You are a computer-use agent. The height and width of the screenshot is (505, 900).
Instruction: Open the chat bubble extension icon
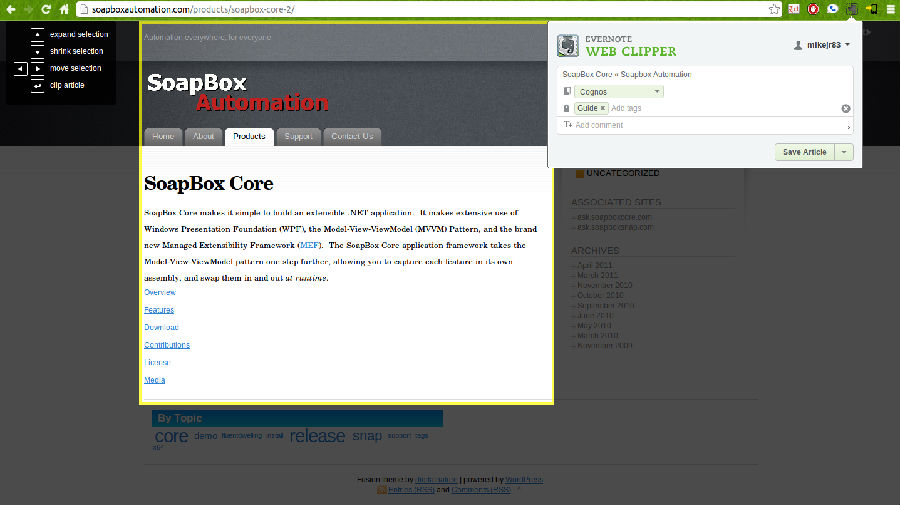[833, 9]
